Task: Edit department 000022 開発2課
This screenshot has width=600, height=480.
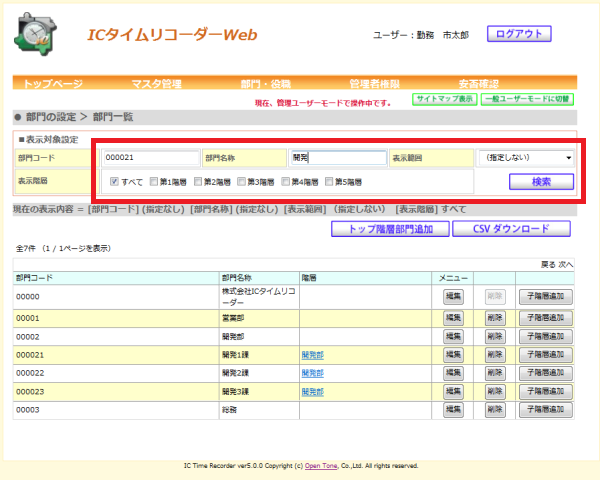Action: 453,373
